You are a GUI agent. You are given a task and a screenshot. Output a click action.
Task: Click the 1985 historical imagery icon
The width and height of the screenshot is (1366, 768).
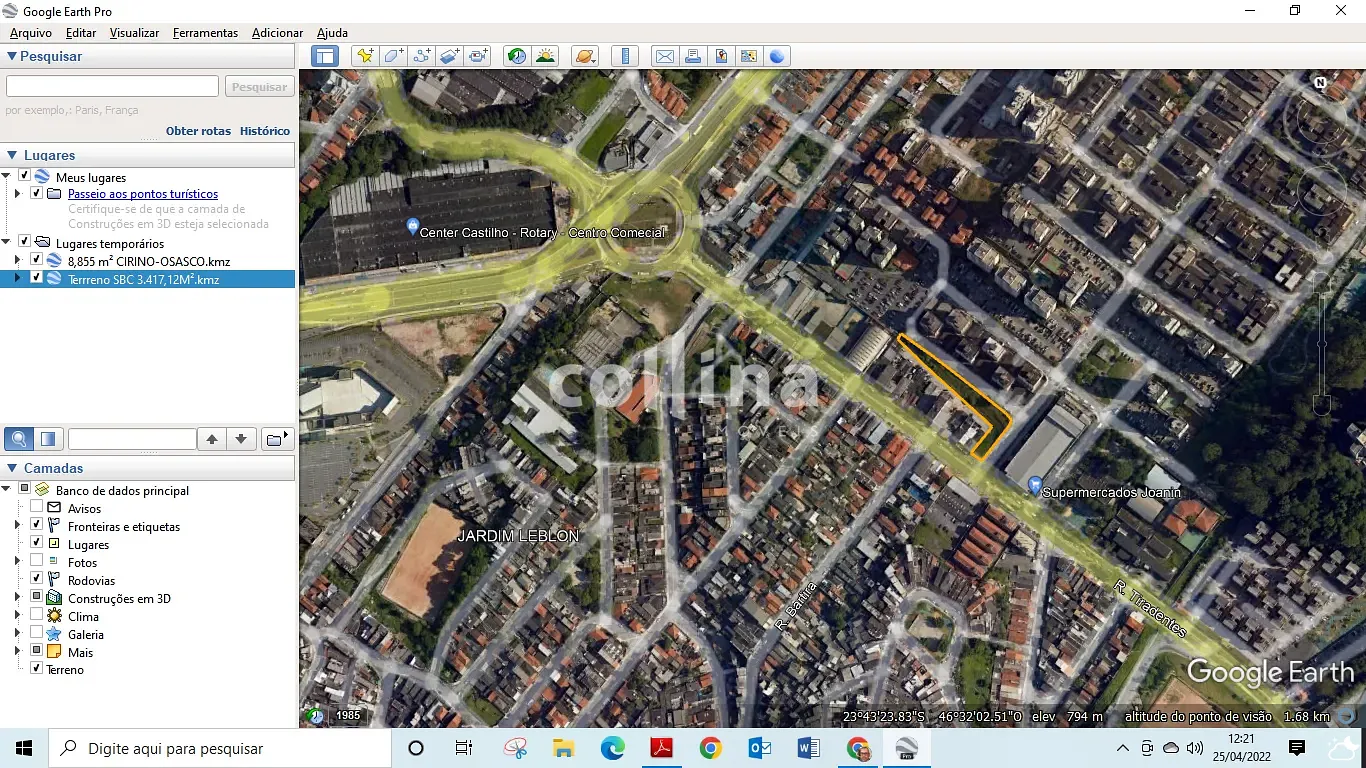pyautogui.click(x=316, y=716)
